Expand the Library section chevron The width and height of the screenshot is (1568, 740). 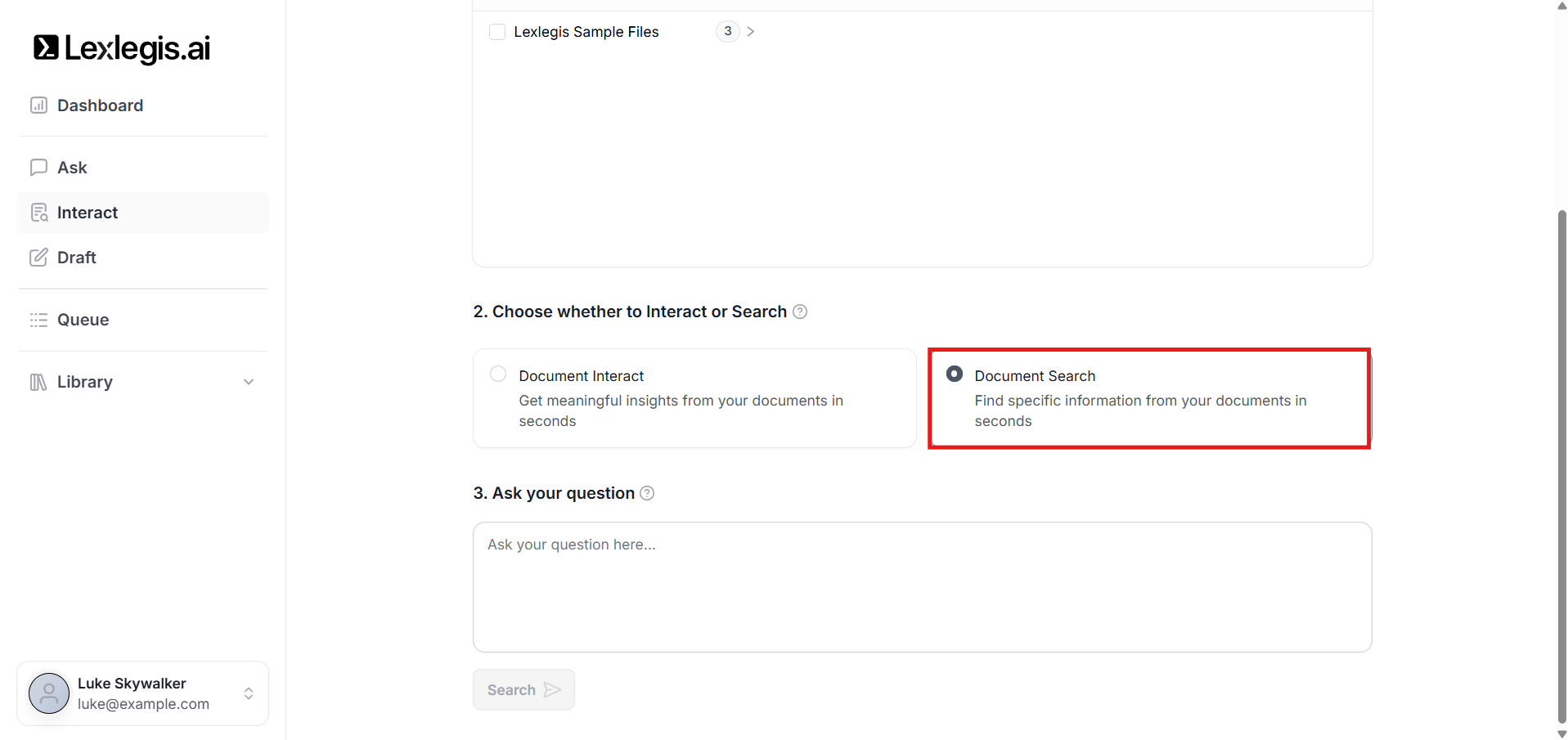[x=249, y=382]
